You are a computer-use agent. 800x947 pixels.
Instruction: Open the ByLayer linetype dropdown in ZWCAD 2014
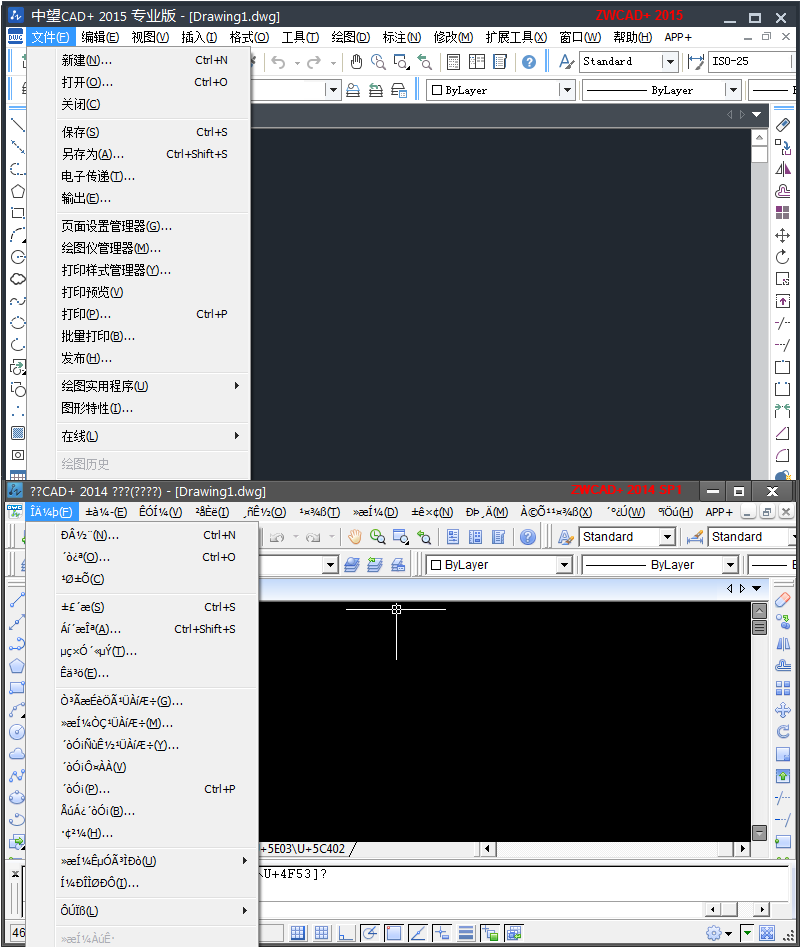730,565
